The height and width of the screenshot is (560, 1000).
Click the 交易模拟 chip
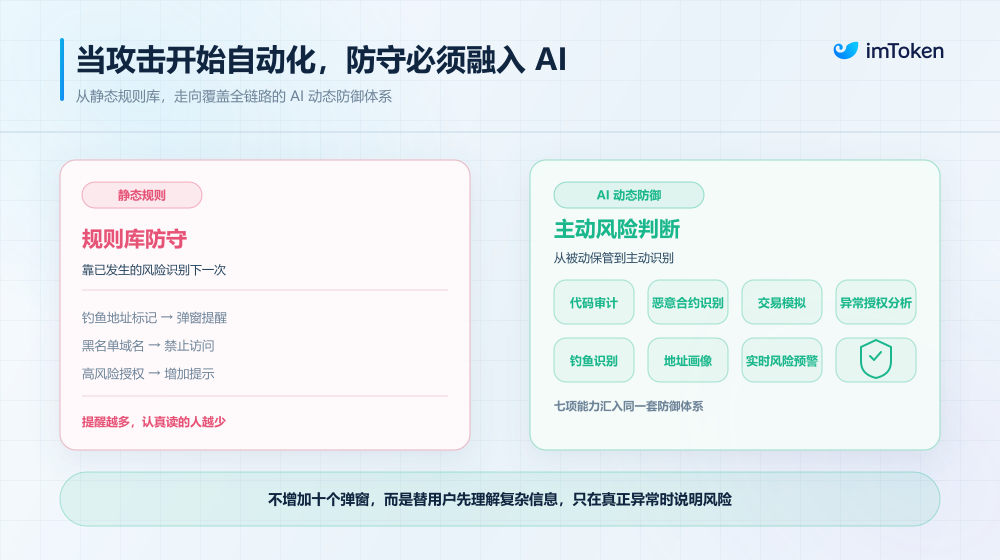coord(782,302)
